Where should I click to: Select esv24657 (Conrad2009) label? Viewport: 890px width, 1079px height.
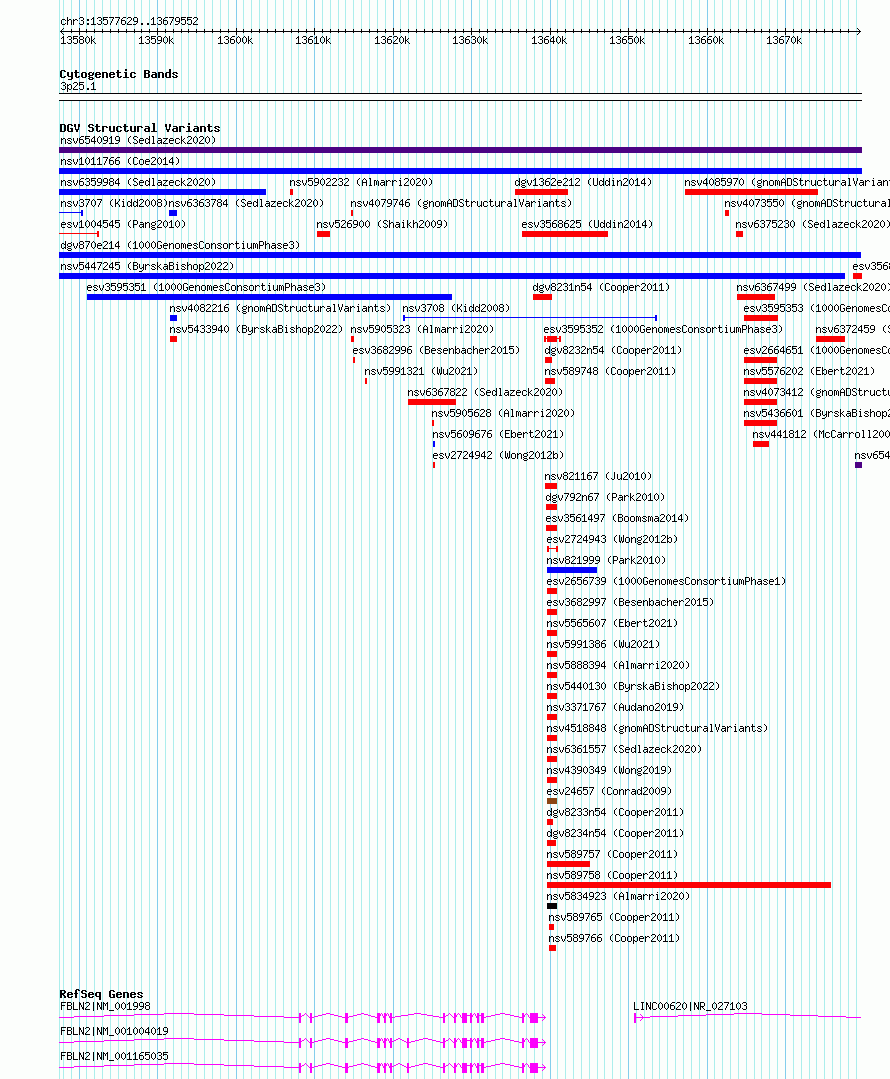click(609, 791)
